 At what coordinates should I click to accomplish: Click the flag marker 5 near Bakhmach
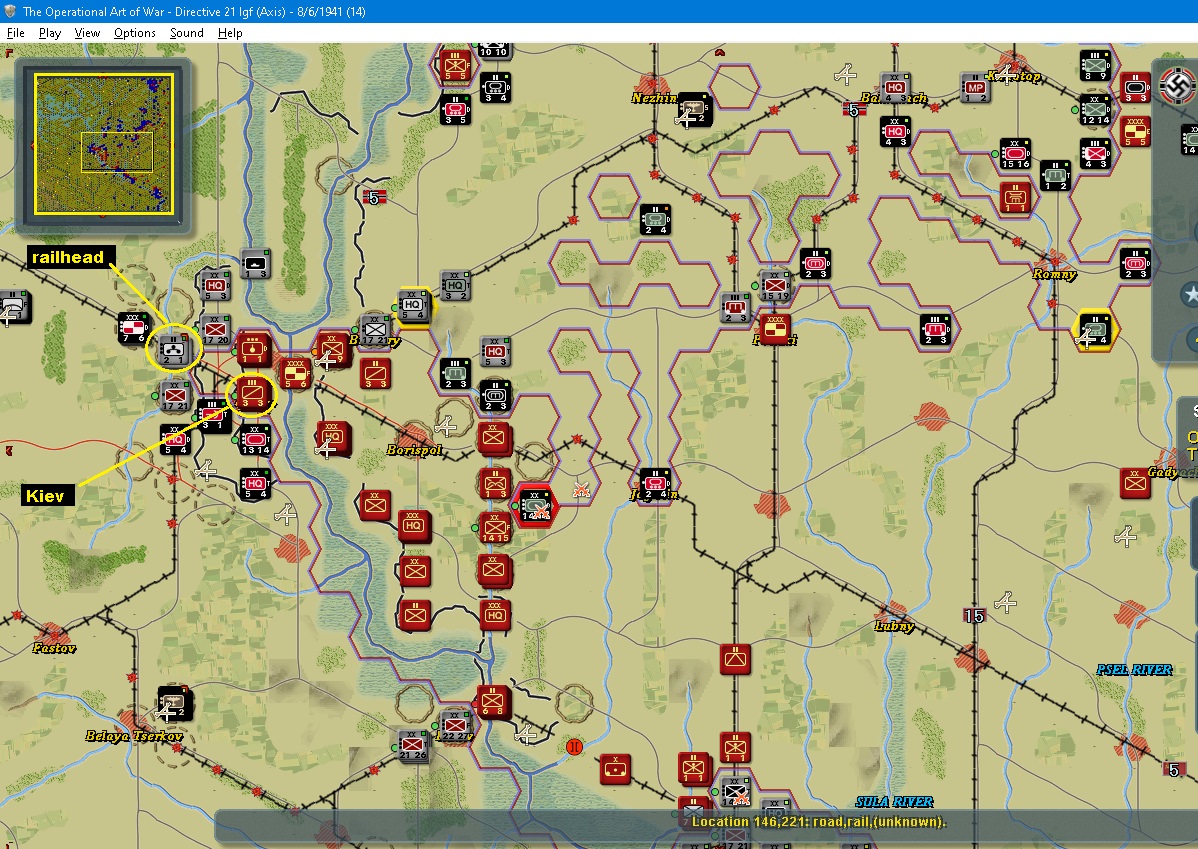[854, 110]
